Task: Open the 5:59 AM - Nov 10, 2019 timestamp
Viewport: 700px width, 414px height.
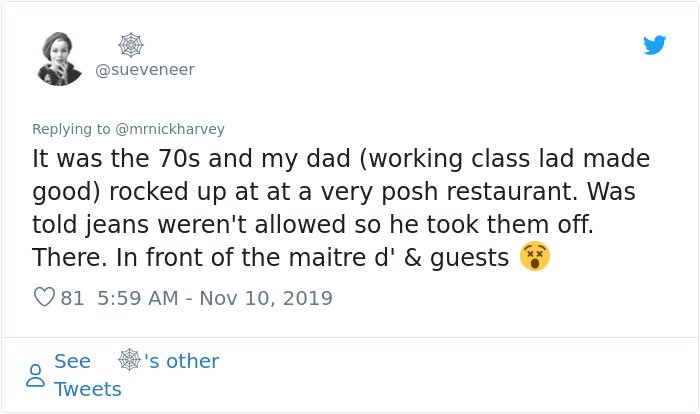Action: (x=215, y=298)
